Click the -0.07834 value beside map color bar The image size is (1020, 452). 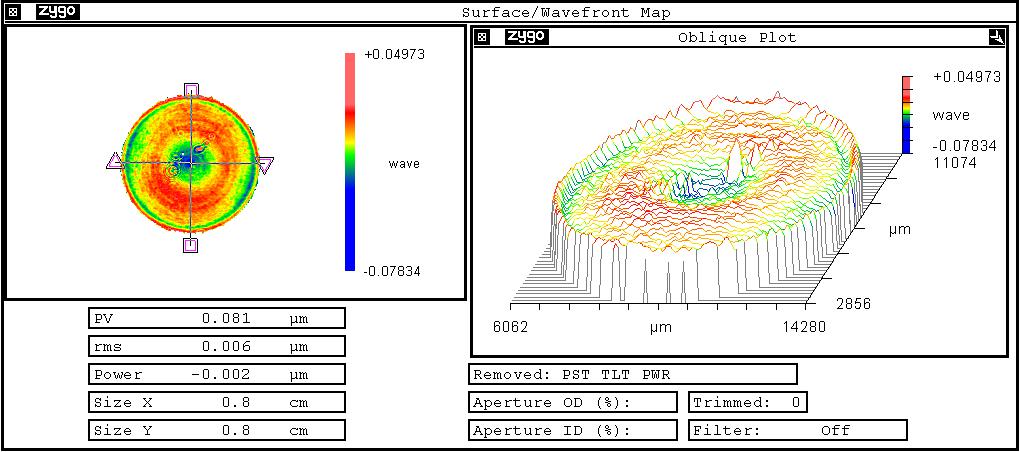(392, 271)
